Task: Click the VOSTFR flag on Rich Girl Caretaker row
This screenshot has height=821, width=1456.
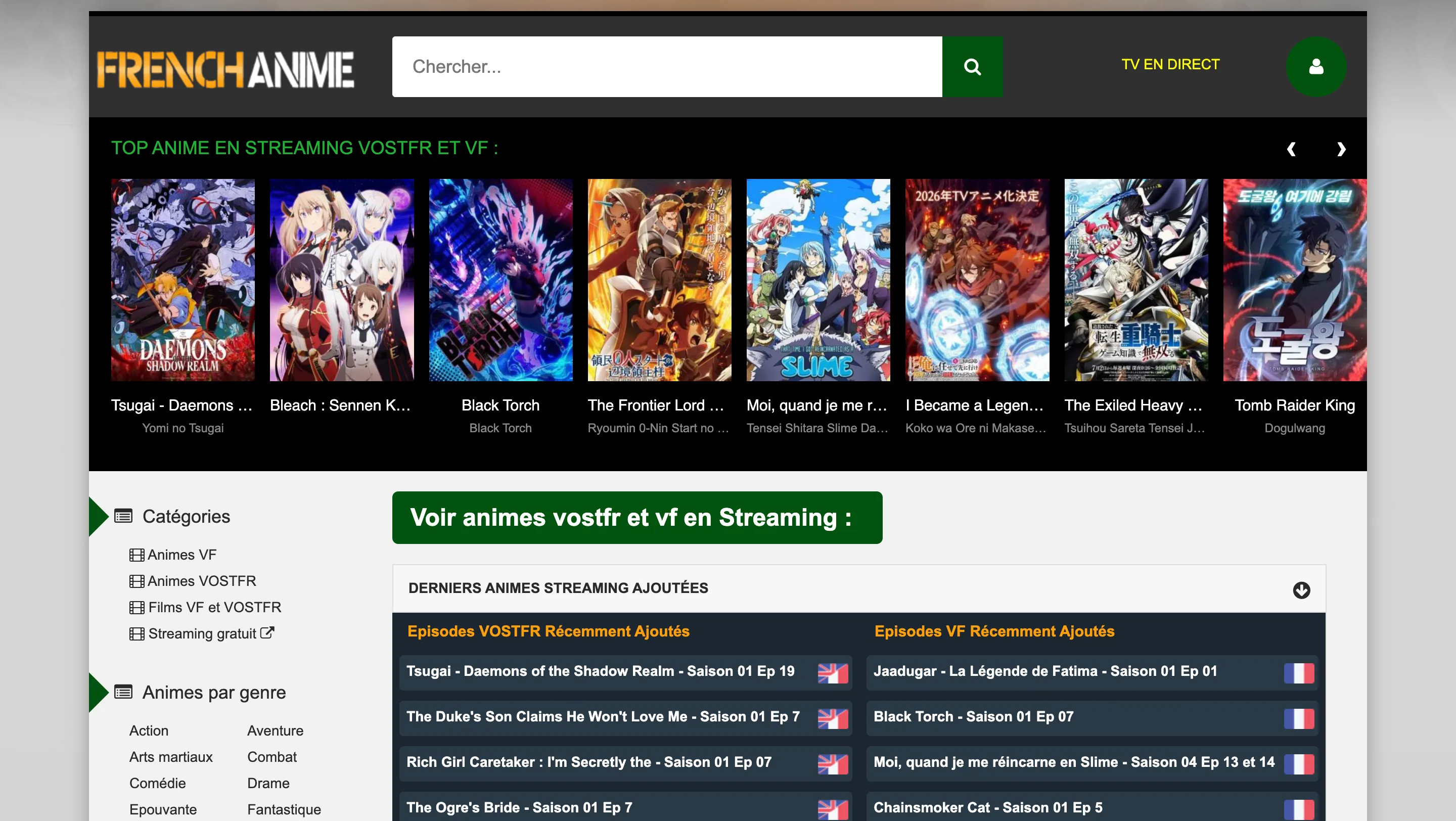Action: pyautogui.click(x=833, y=764)
